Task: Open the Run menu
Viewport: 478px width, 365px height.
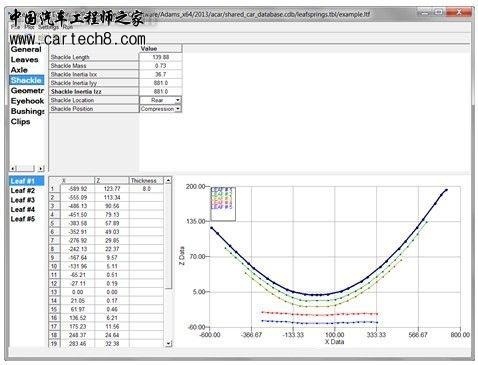Action: (68, 27)
